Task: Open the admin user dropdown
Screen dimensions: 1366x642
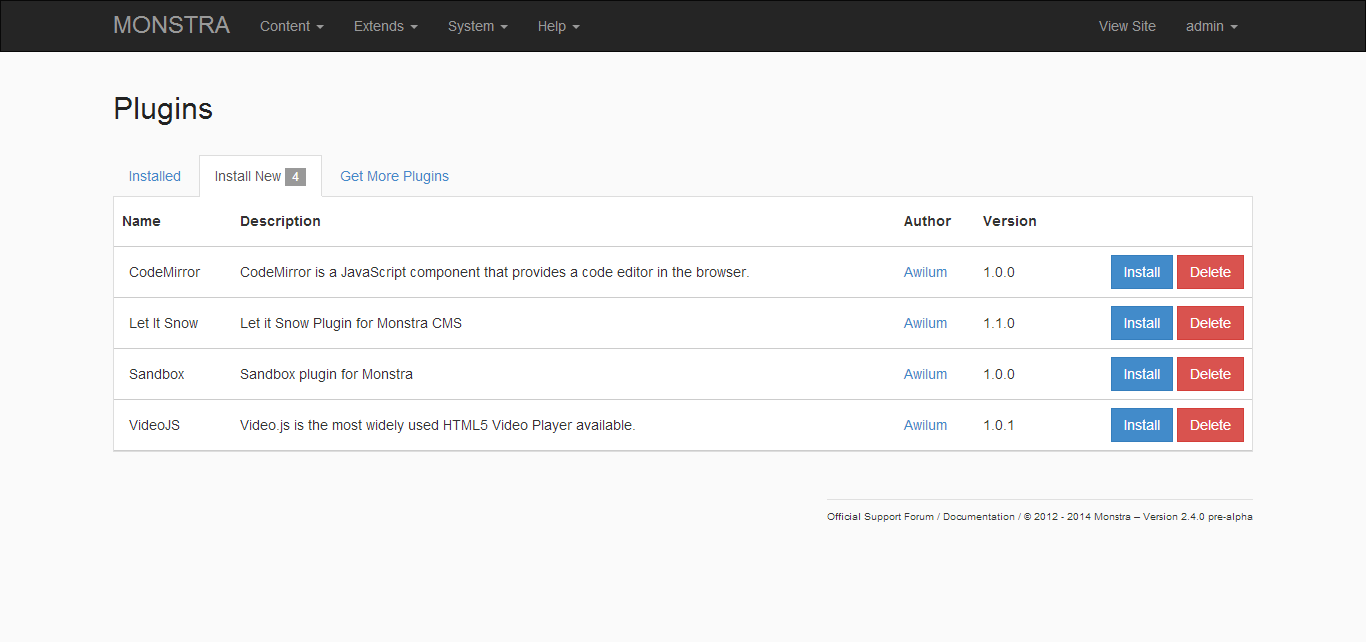Action: click(1211, 26)
